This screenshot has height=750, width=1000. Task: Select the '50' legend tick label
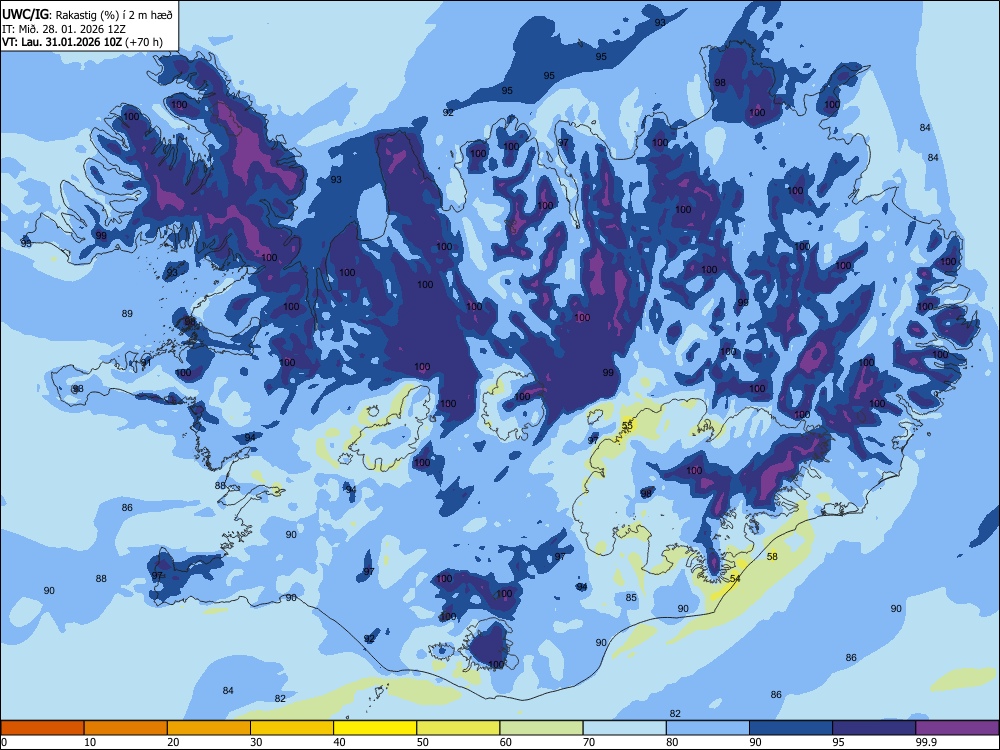coord(423,742)
